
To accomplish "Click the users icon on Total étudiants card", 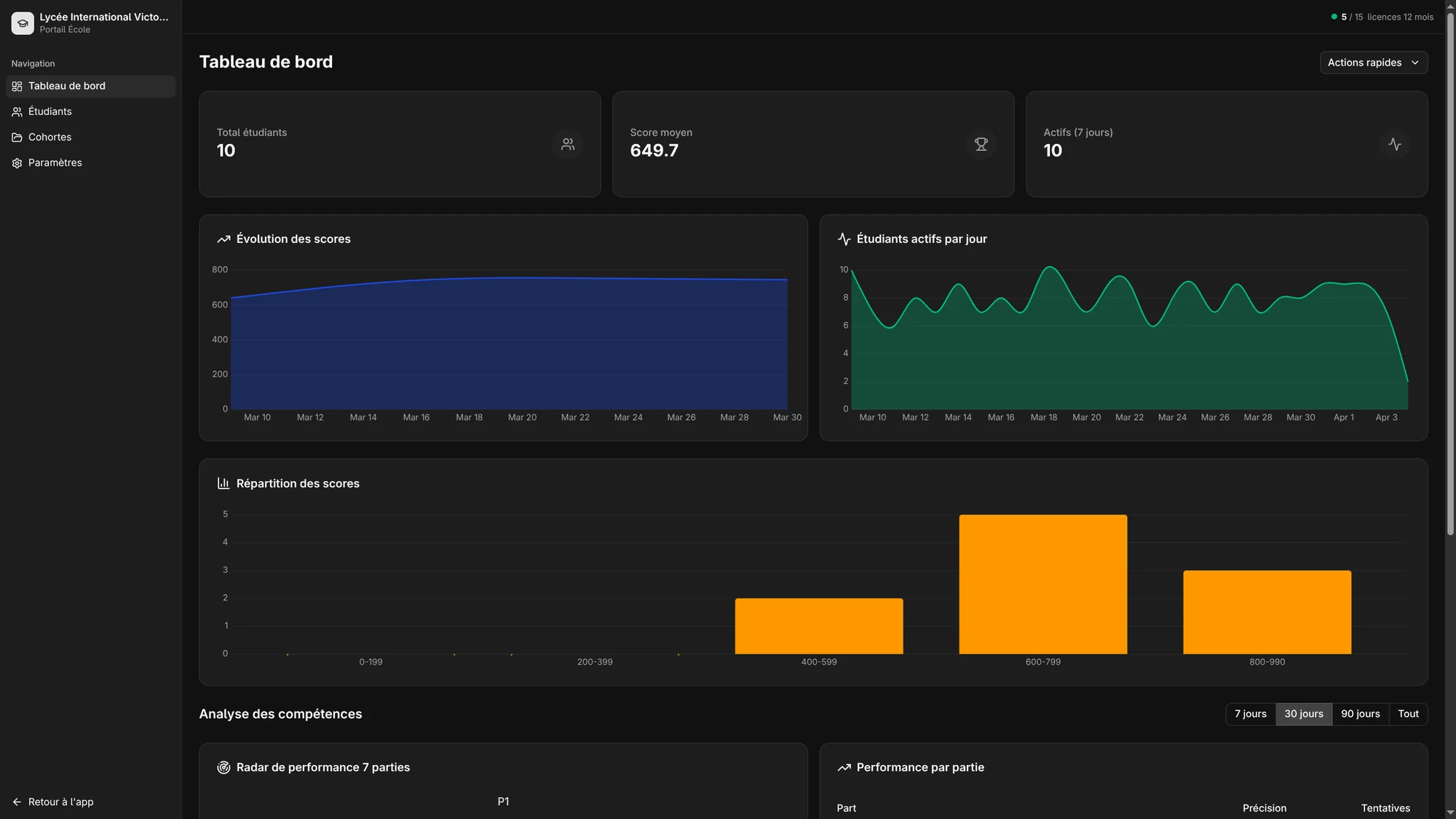I will click(568, 144).
